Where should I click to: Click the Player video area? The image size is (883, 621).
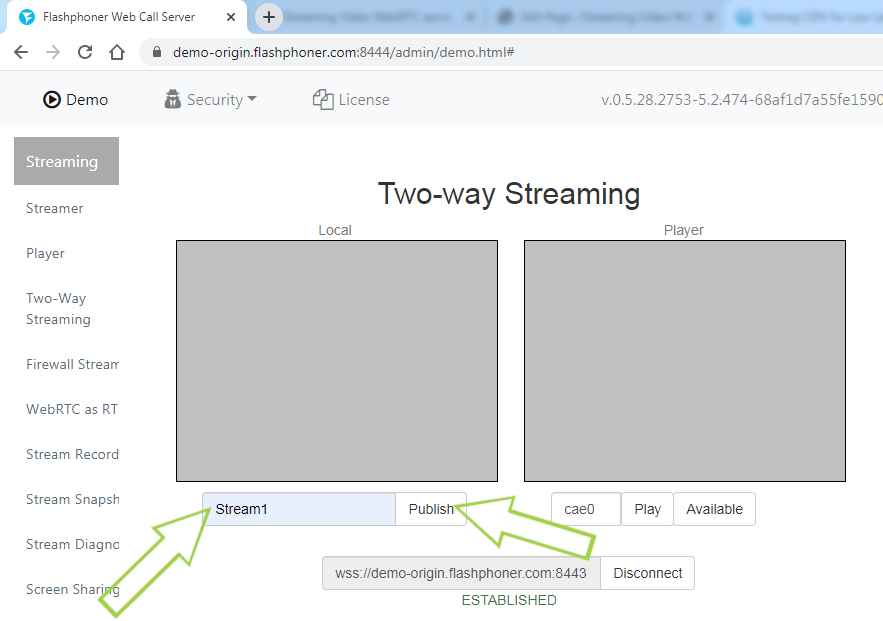(x=685, y=361)
